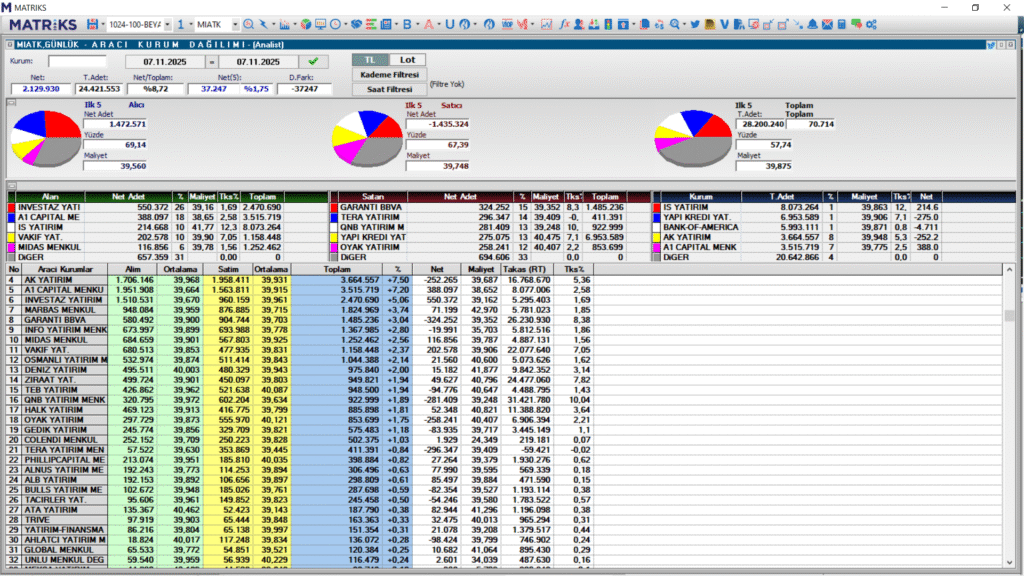The height and width of the screenshot is (576, 1024).
Task: Collapse the buyers pie chart panel
Action: coord(11,102)
